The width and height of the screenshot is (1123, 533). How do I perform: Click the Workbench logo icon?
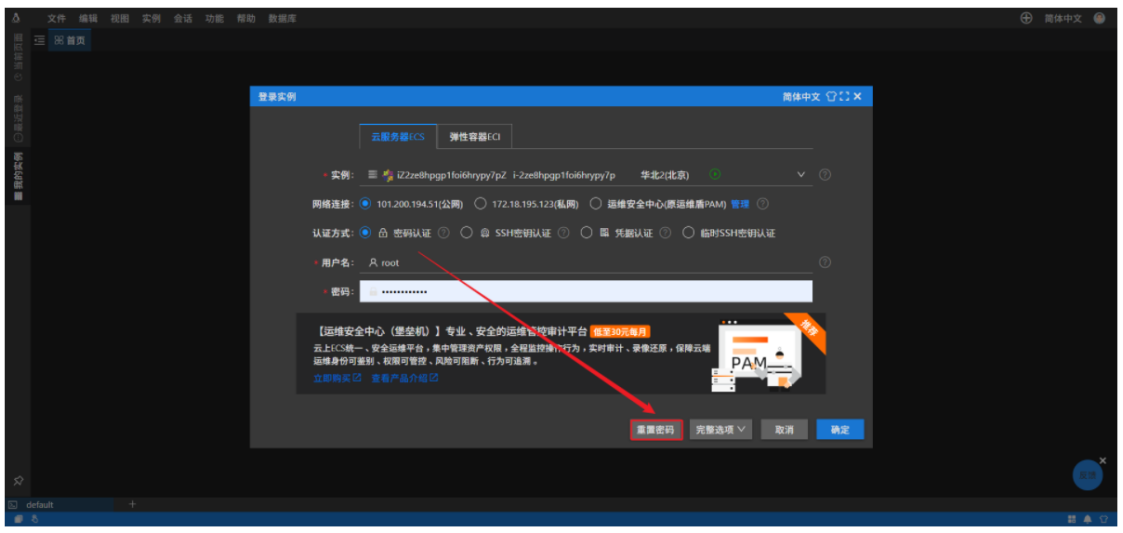[16, 19]
